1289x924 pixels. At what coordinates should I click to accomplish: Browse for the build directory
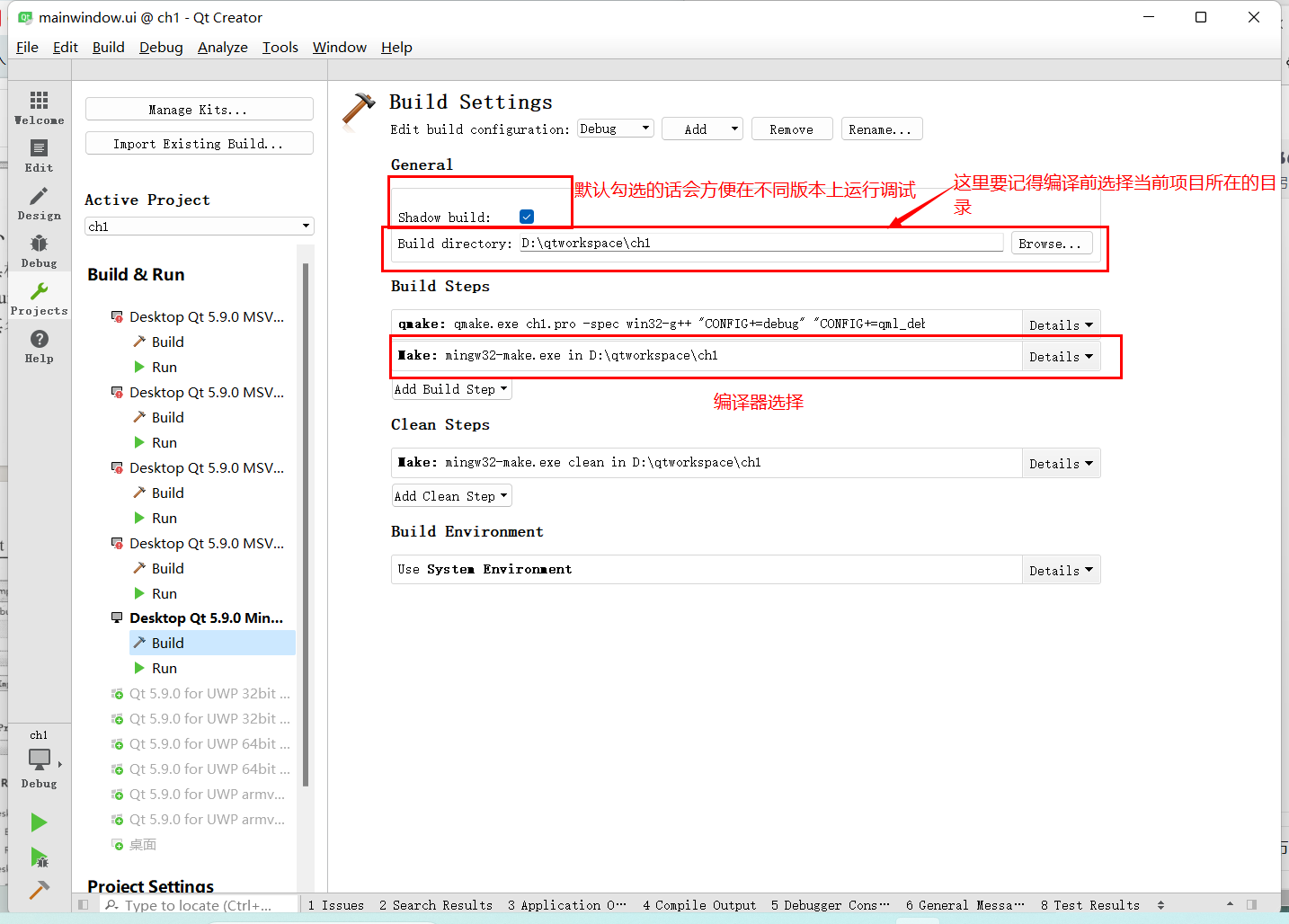point(1052,244)
